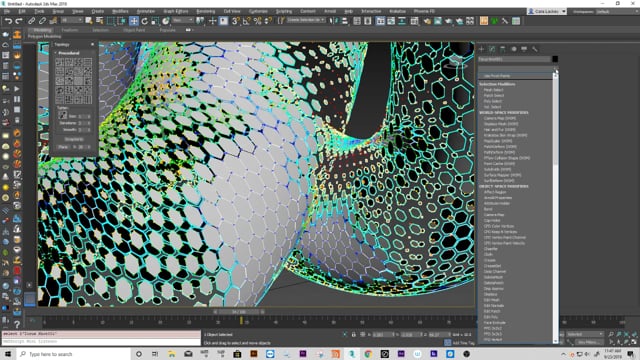Toggle Spinner Snap button

[x=268, y=21]
